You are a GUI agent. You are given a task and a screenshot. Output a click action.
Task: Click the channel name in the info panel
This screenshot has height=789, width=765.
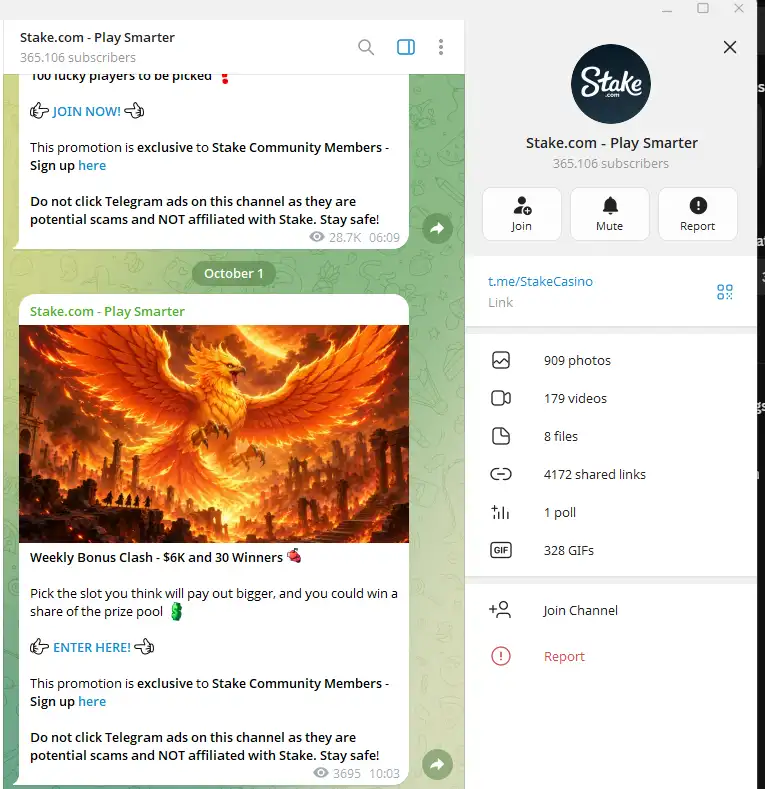(x=611, y=143)
